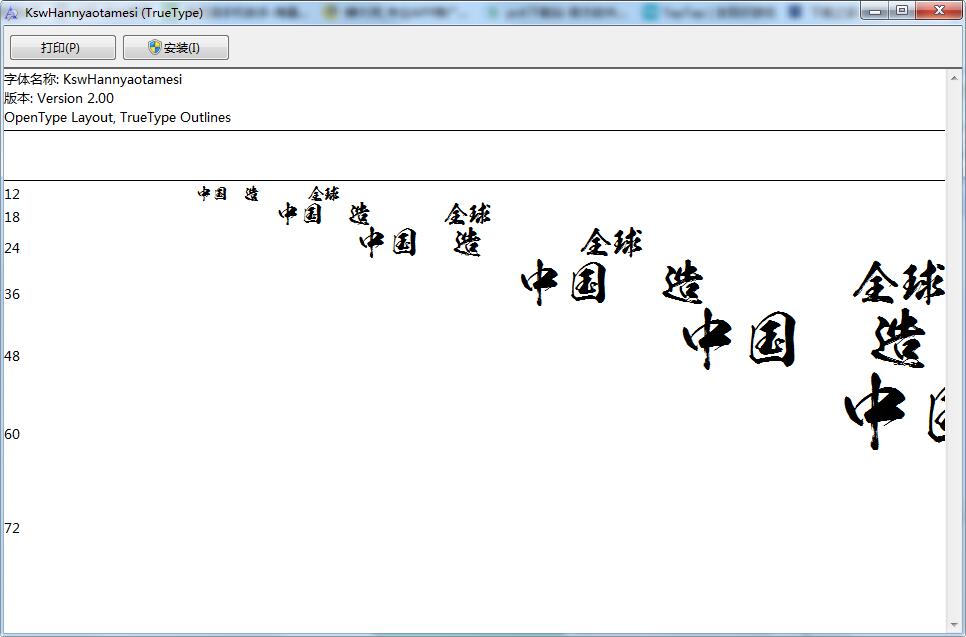Click the 打印(P) print button
This screenshot has height=637, width=966.
tap(63, 47)
